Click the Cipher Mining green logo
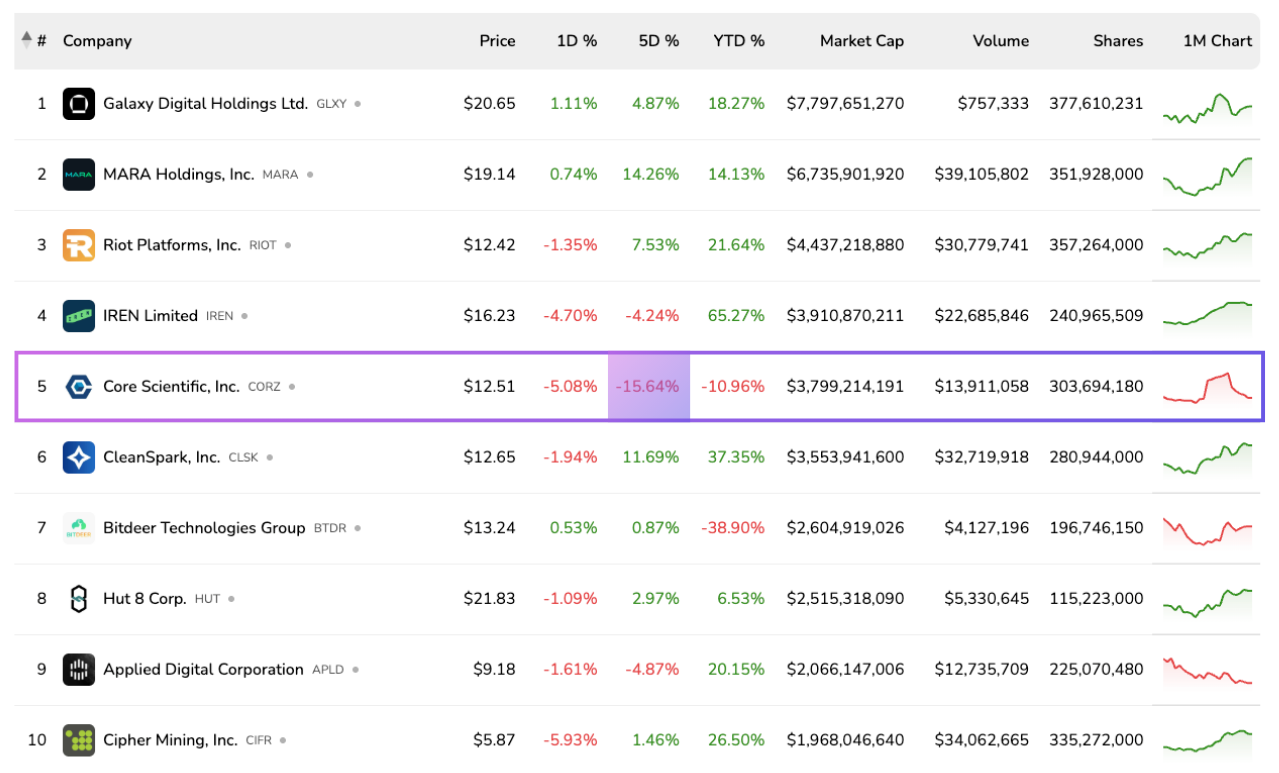The height and width of the screenshot is (773, 1279). coord(79,740)
